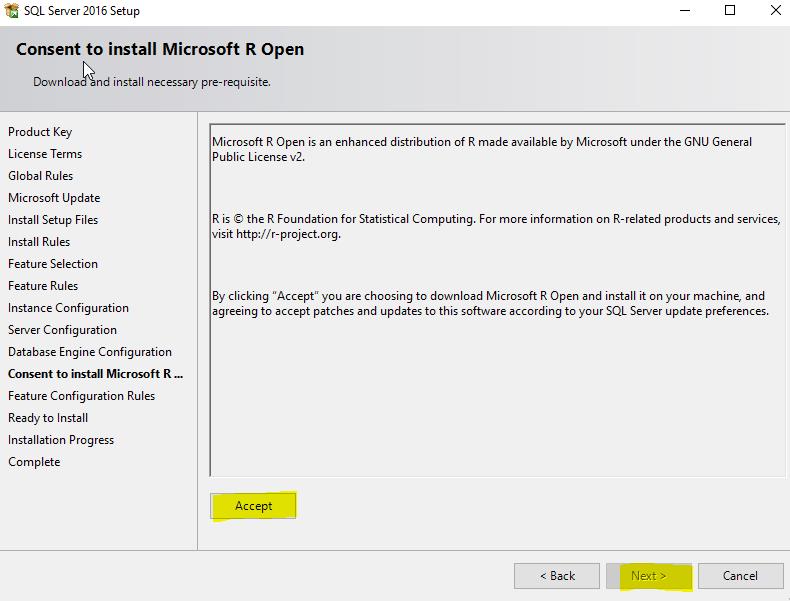Screen dimensions: 790x601
Task: Open the Feature Rules step
Action: coord(43,286)
